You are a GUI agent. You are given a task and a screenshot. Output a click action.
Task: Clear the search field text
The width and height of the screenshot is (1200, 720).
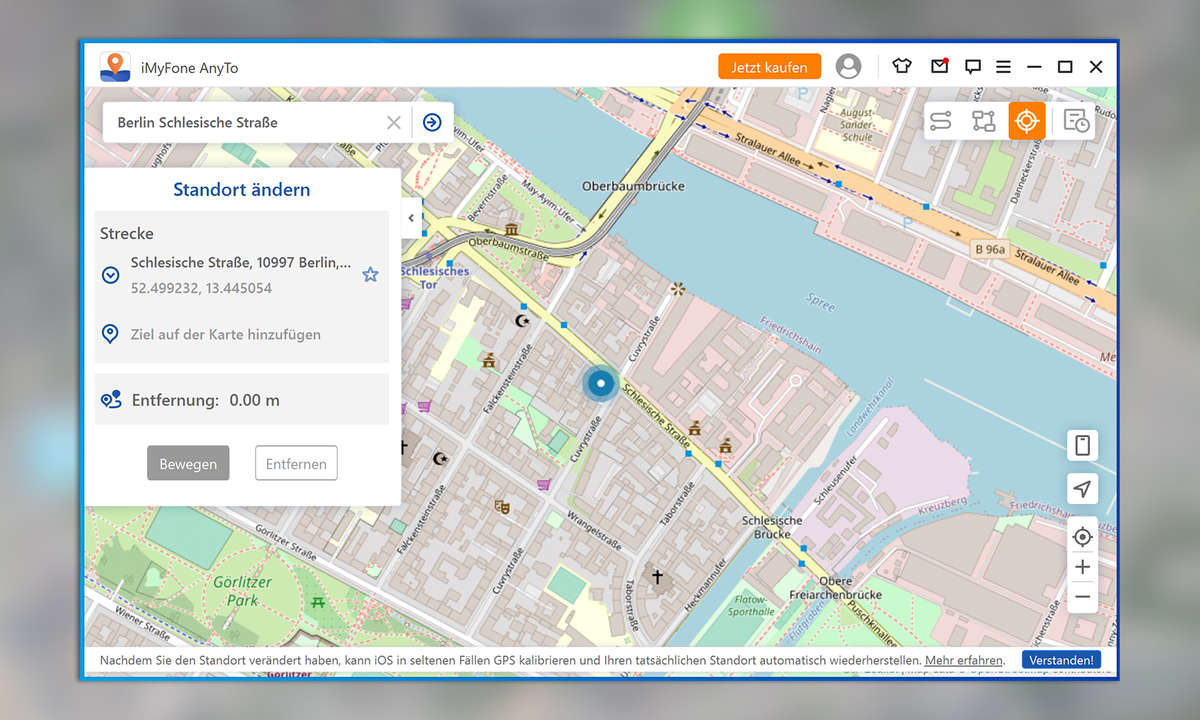pos(394,122)
